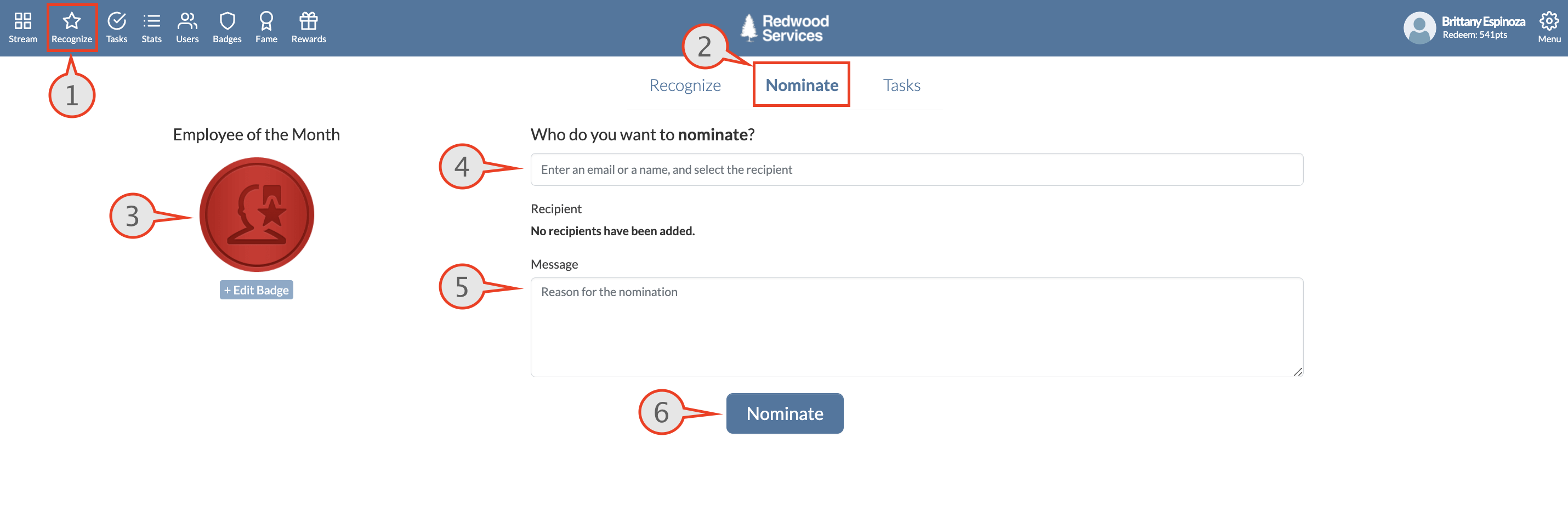Open the Users icon
The image size is (1568, 511).
point(187,21)
